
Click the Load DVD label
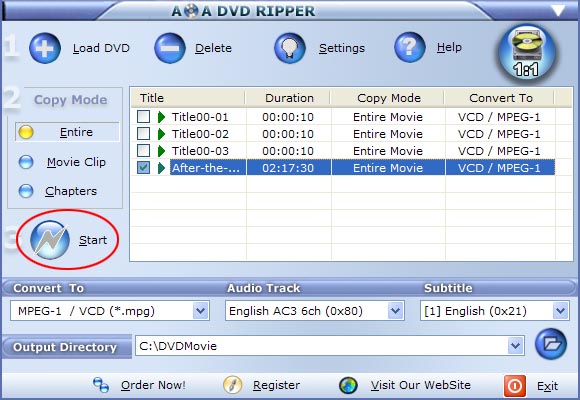pyautogui.click(x=101, y=48)
